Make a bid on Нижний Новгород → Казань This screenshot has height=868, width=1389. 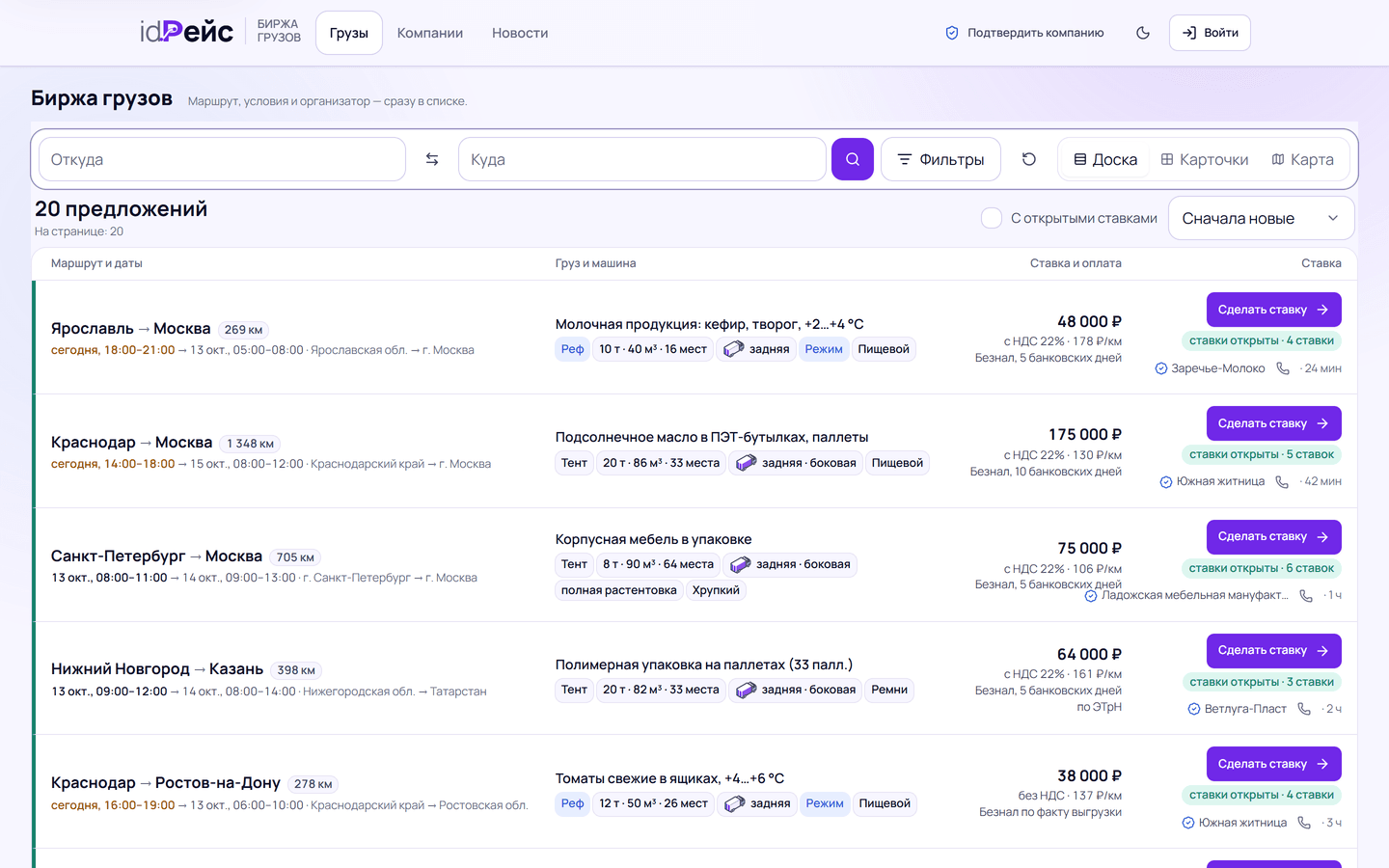point(1273,650)
